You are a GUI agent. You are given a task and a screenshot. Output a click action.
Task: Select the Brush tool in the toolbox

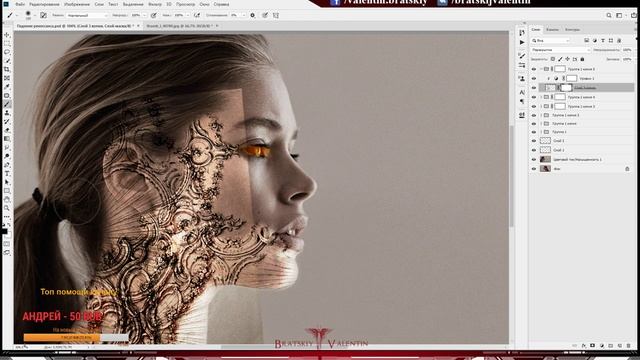(7, 104)
